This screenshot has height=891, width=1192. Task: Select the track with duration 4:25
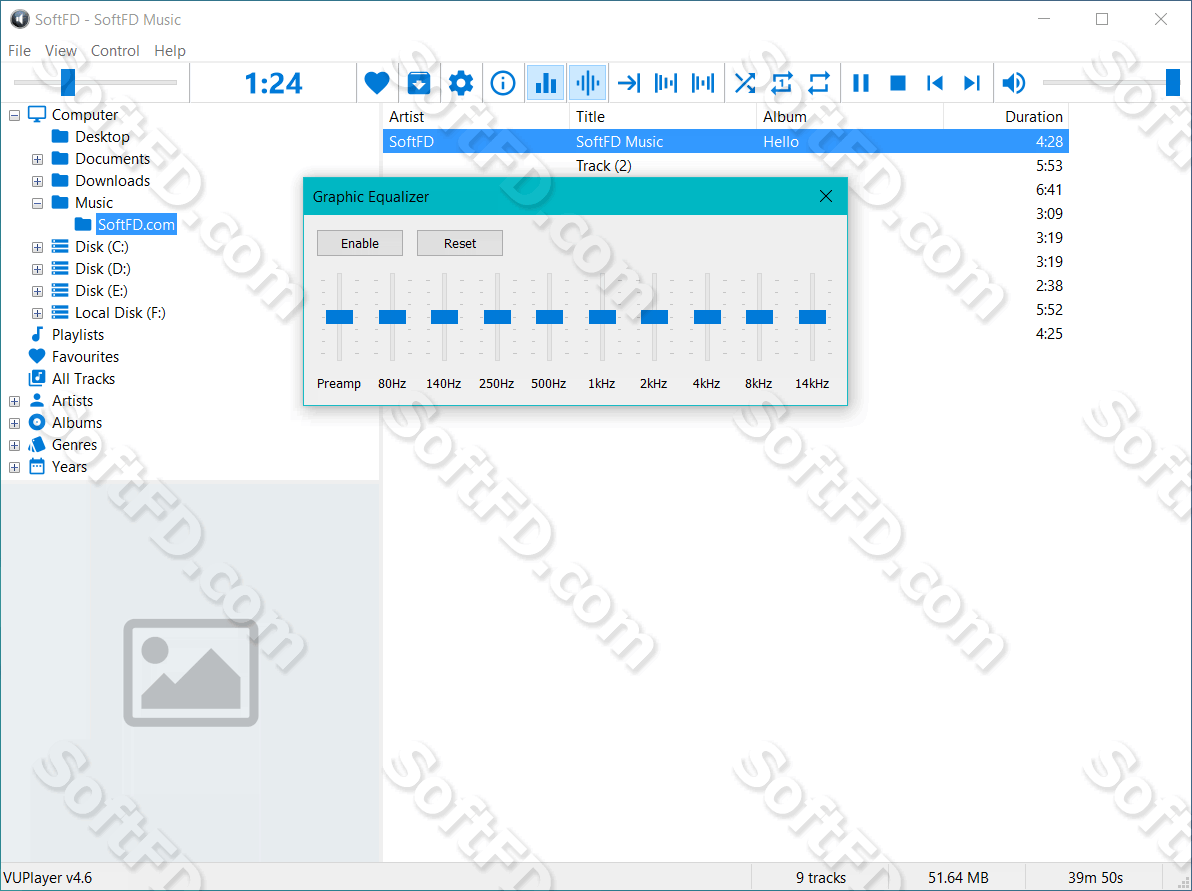click(x=1049, y=334)
